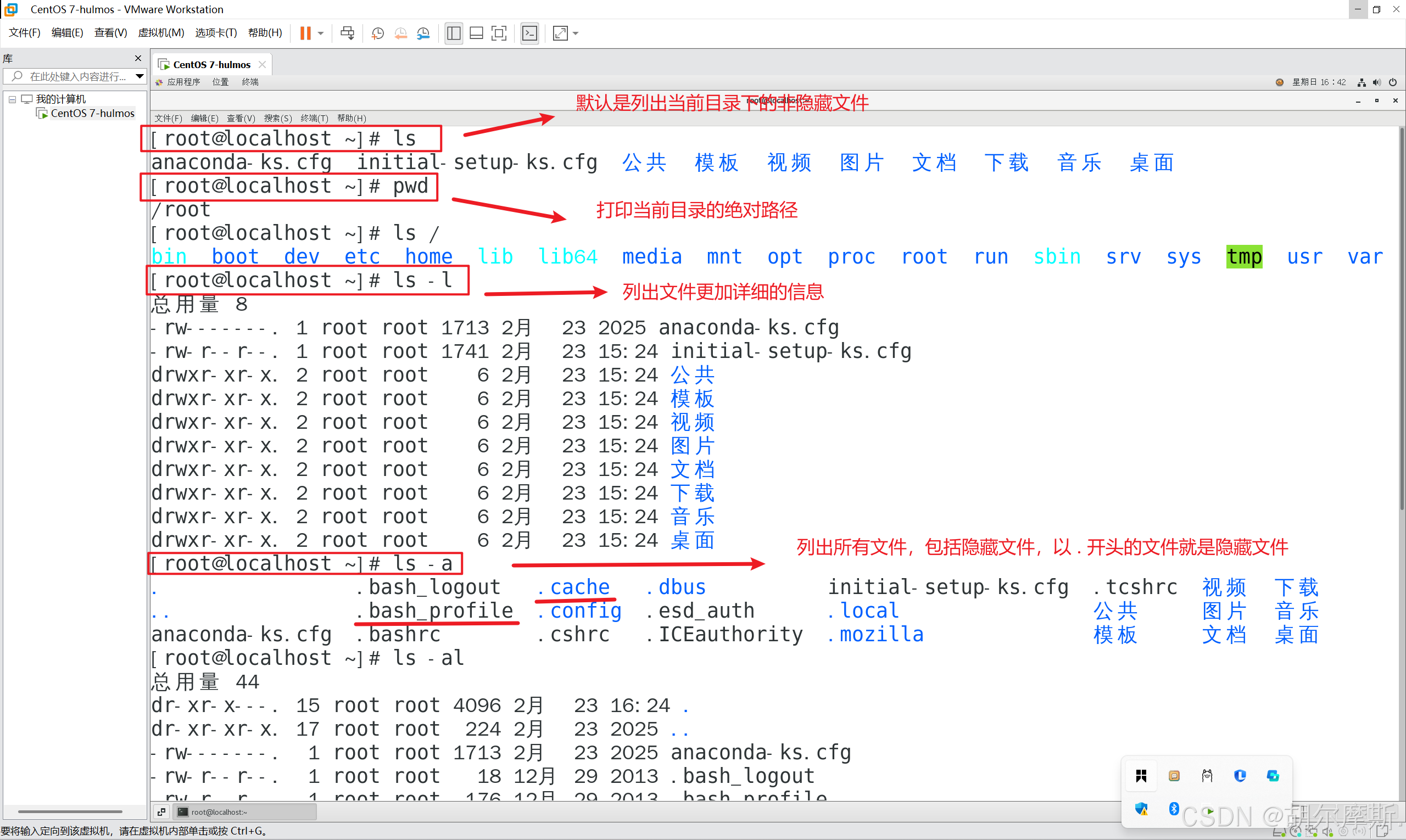Viewport: 1406px width, 840px height.
Task: Open the 应用程序 menu in CentOS panel
Action: [x=183, y=82]
